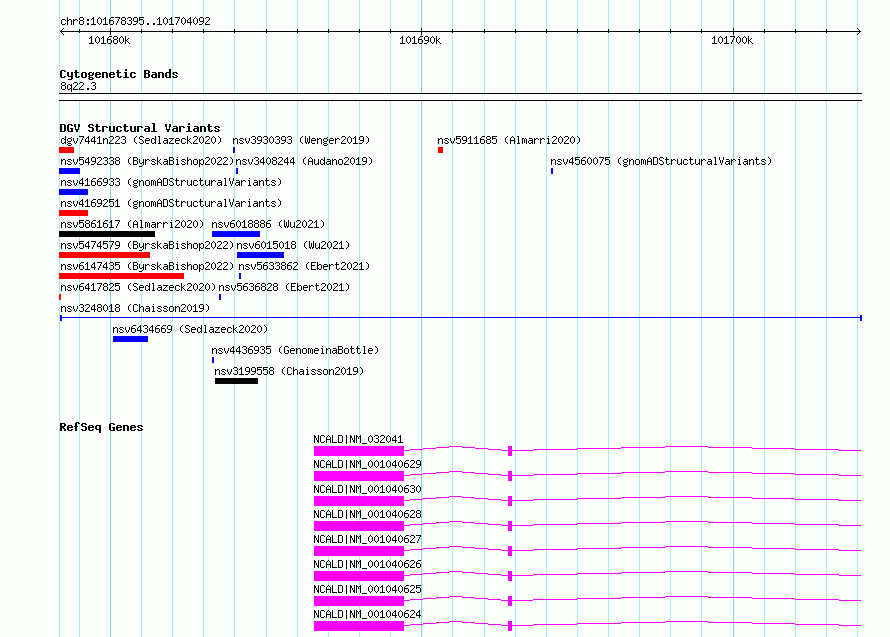Select nsv3408244 (Audano2019) variant label
Screen dimensions: 890x637
(304, 161)
